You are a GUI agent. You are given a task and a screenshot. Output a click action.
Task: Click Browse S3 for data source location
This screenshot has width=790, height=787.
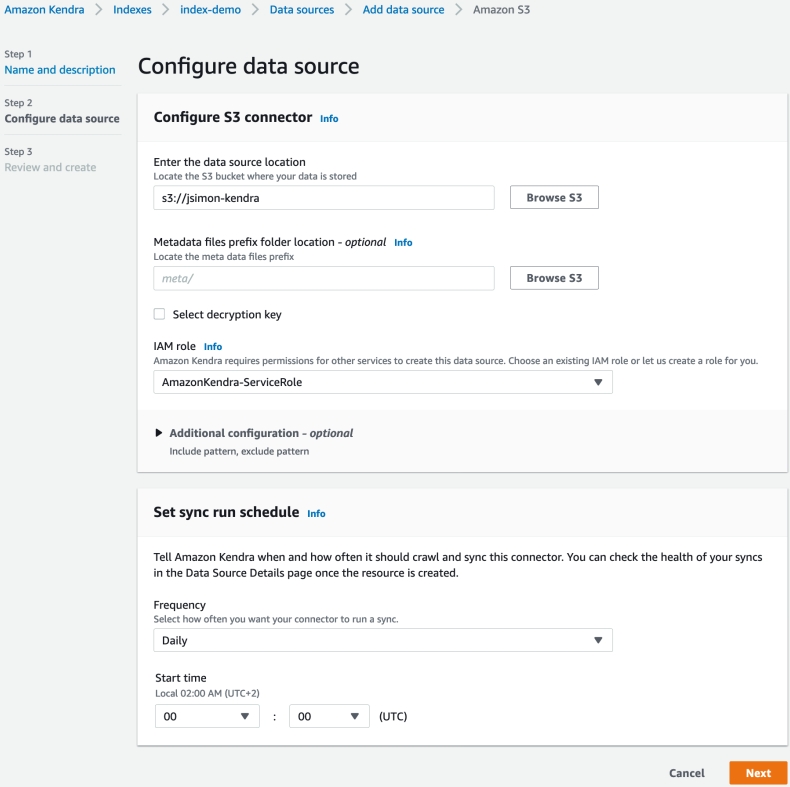click(554, 198)
